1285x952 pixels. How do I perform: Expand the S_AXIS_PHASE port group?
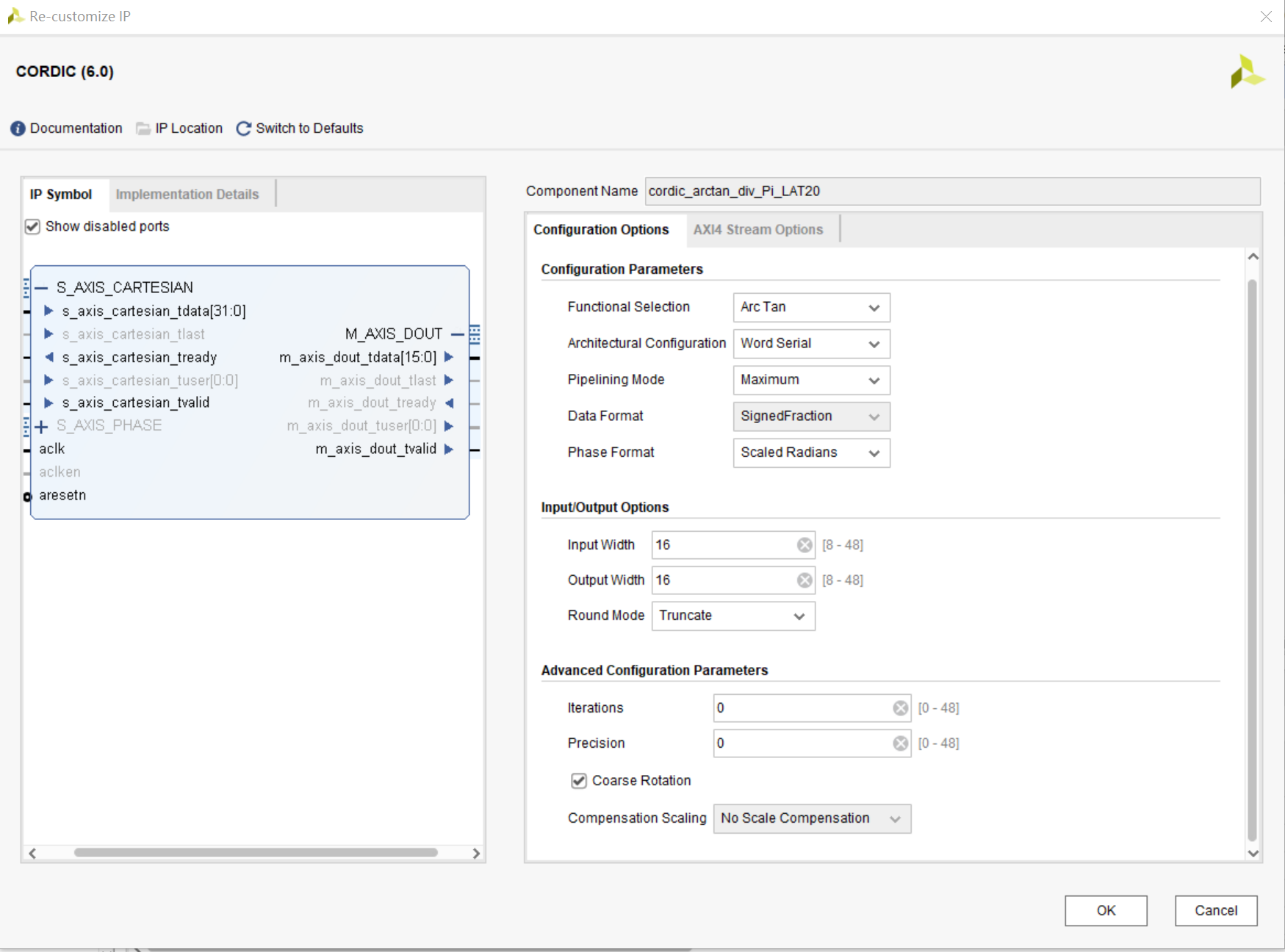42,426
